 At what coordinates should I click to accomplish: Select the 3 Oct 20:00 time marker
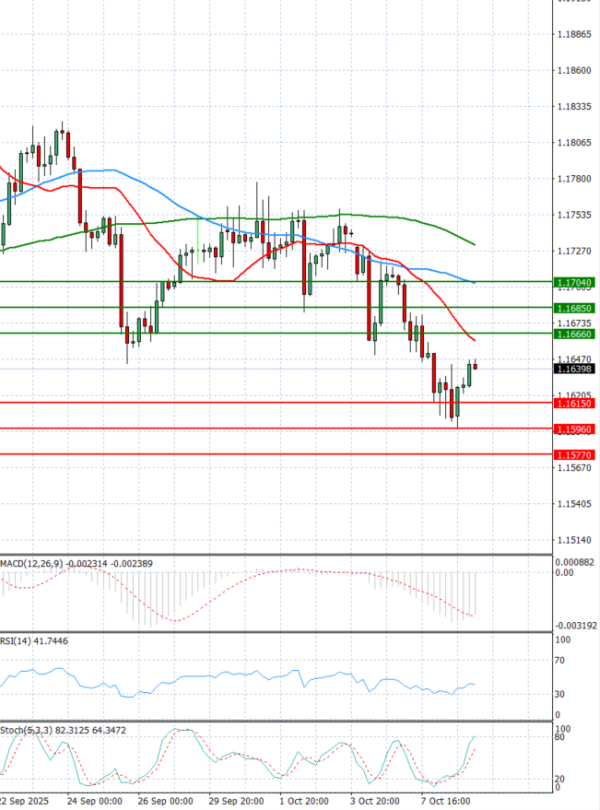tap(376, 801)
